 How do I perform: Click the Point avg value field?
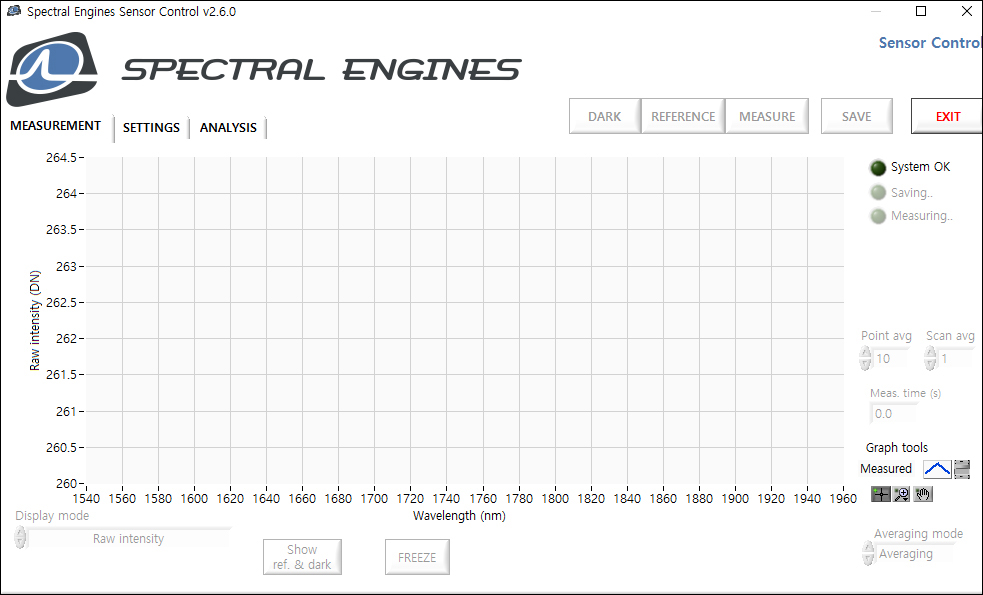pyautogui.click(x=890, y=359)
